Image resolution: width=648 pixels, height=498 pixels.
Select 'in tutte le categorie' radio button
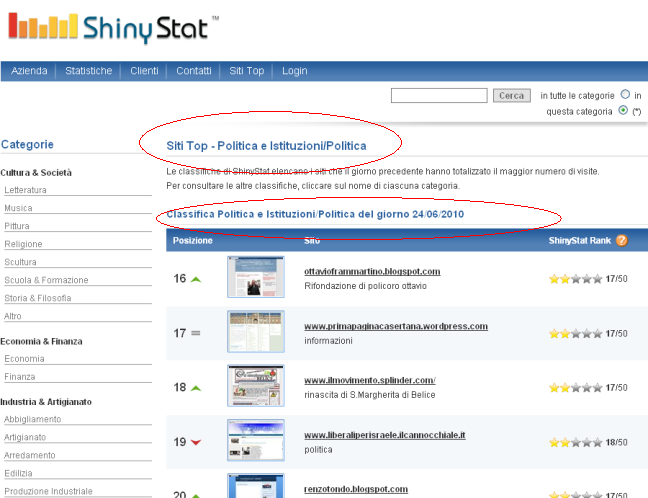(x=625, y=95)
